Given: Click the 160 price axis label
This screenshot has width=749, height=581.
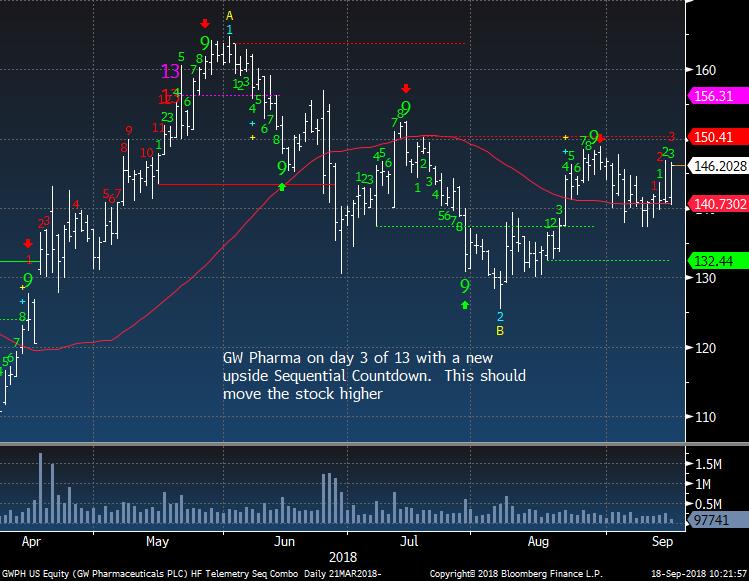Looking at the screenshot, I should pos(706,70).
